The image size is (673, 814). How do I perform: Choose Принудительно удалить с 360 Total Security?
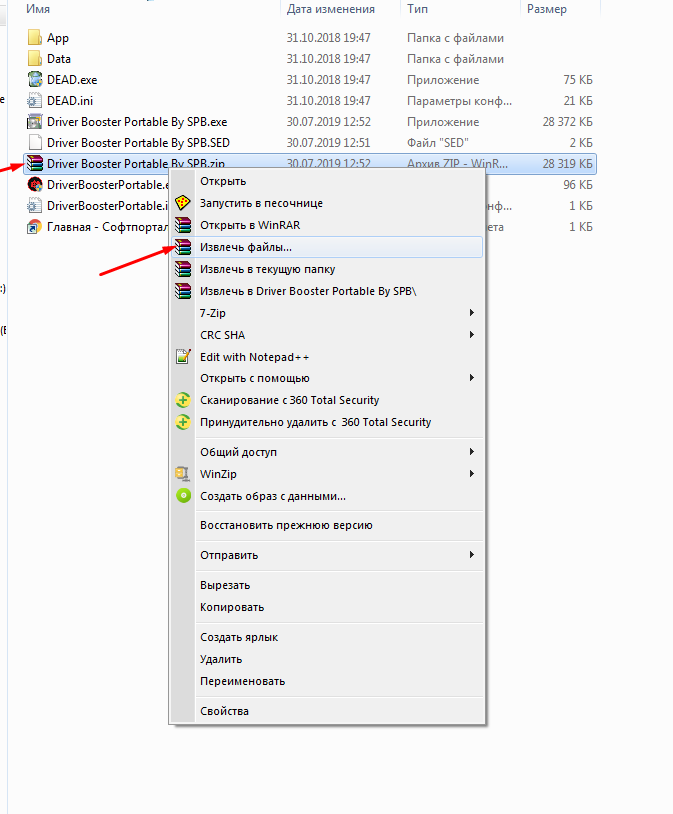(x=327, y=422)
